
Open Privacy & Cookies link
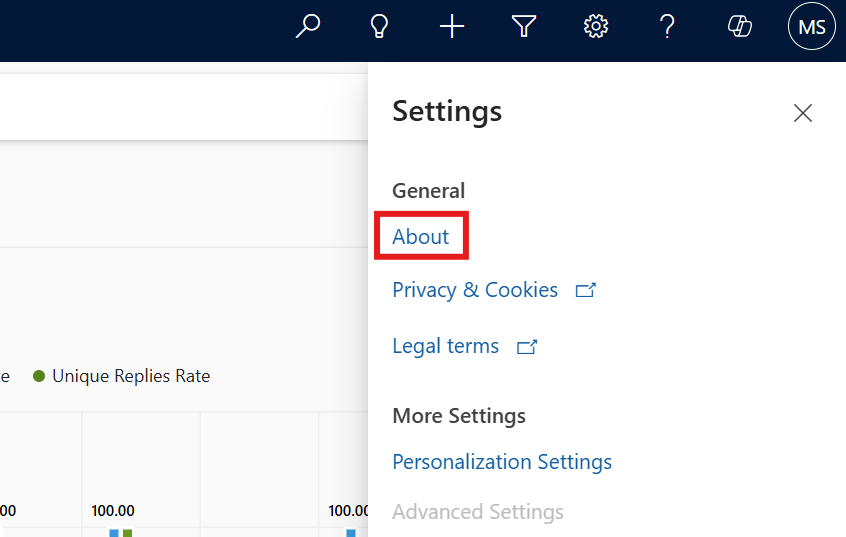pos(475,290)
